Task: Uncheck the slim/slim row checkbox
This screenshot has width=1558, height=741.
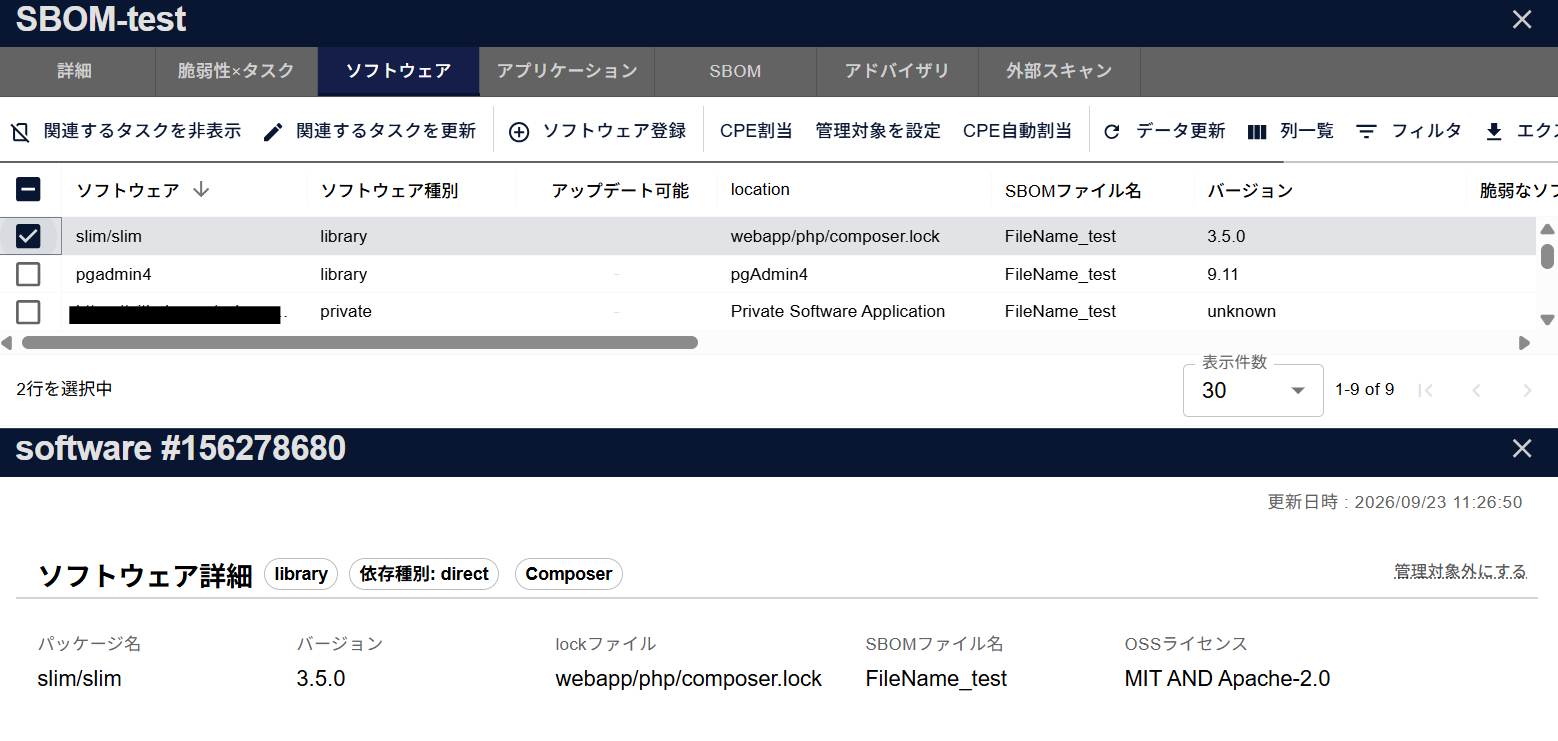Action: point(28,237)
